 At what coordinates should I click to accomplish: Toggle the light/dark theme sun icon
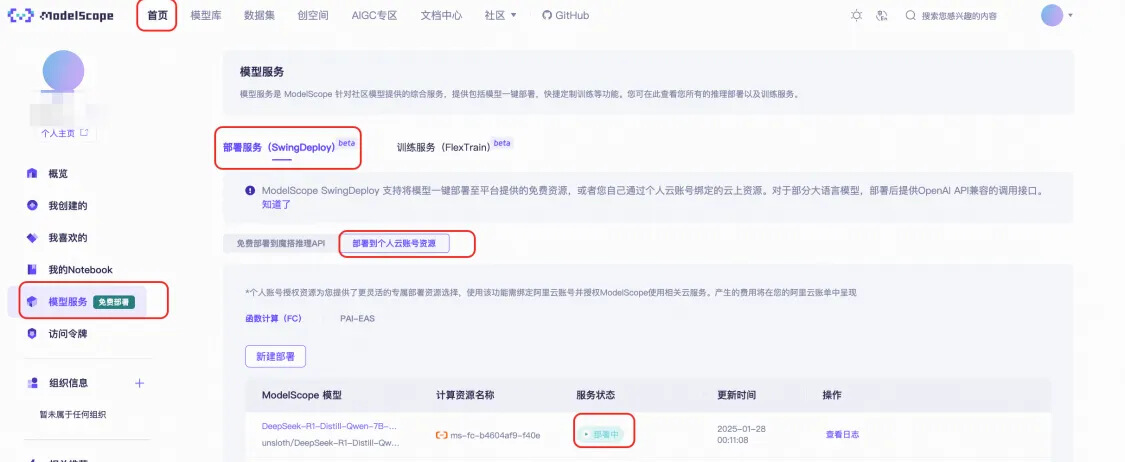(856, 16)
